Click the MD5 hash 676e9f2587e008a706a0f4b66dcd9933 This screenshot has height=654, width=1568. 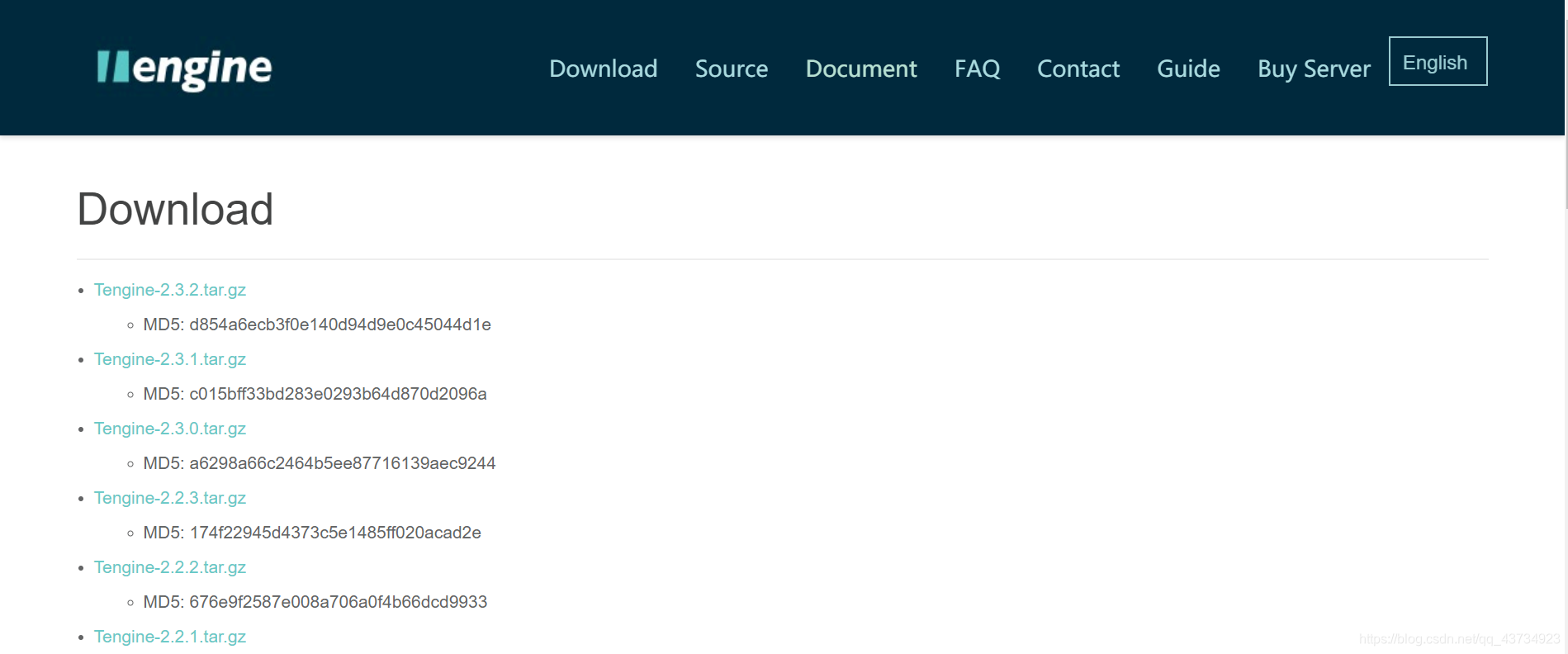point(339,602)
